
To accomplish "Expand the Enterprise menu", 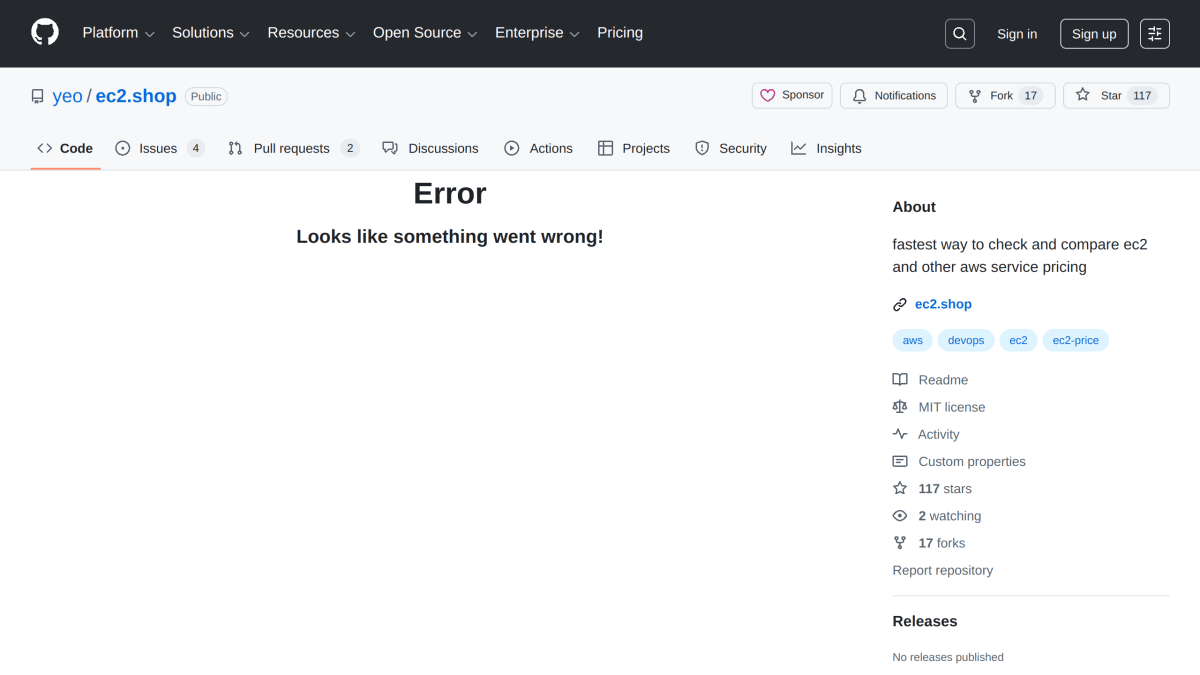I will (x=537, y=33).
